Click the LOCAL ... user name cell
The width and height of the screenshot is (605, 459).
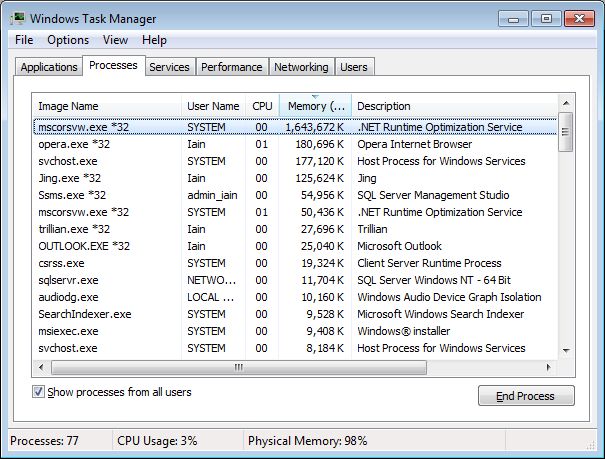tap(211, 297)
